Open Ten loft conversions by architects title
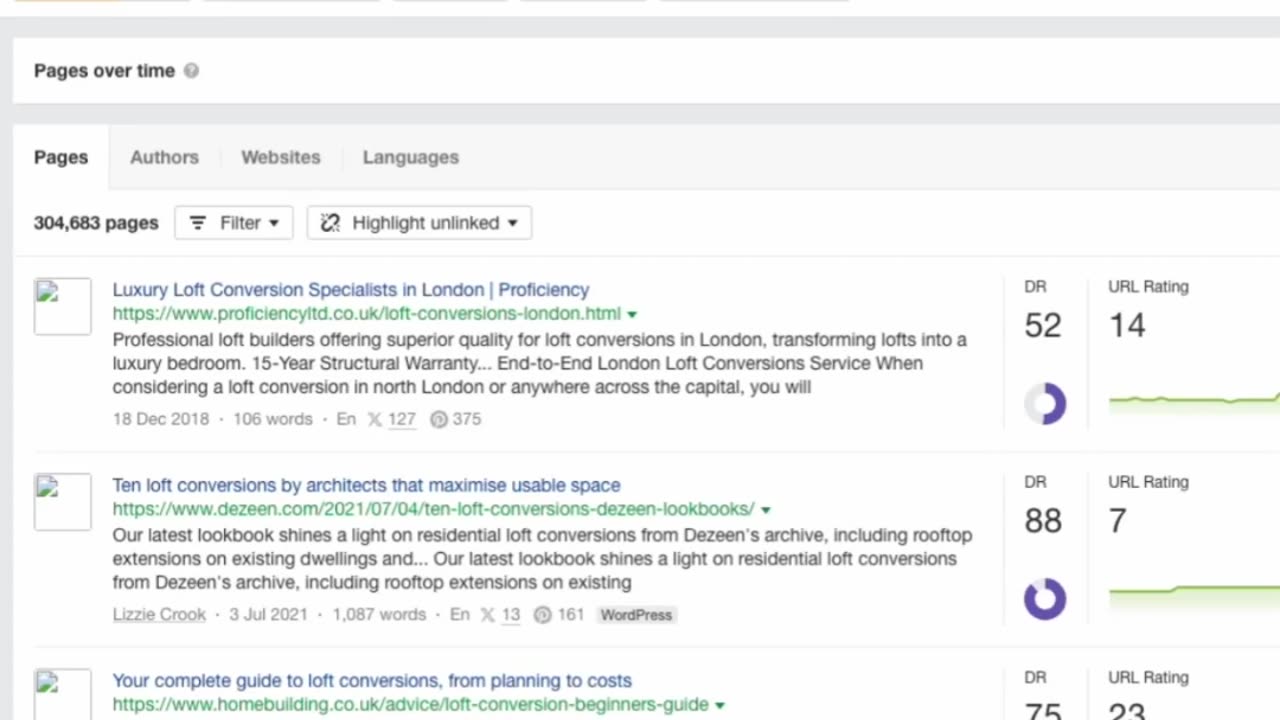 pyautogui.click(x=366, y=485)
